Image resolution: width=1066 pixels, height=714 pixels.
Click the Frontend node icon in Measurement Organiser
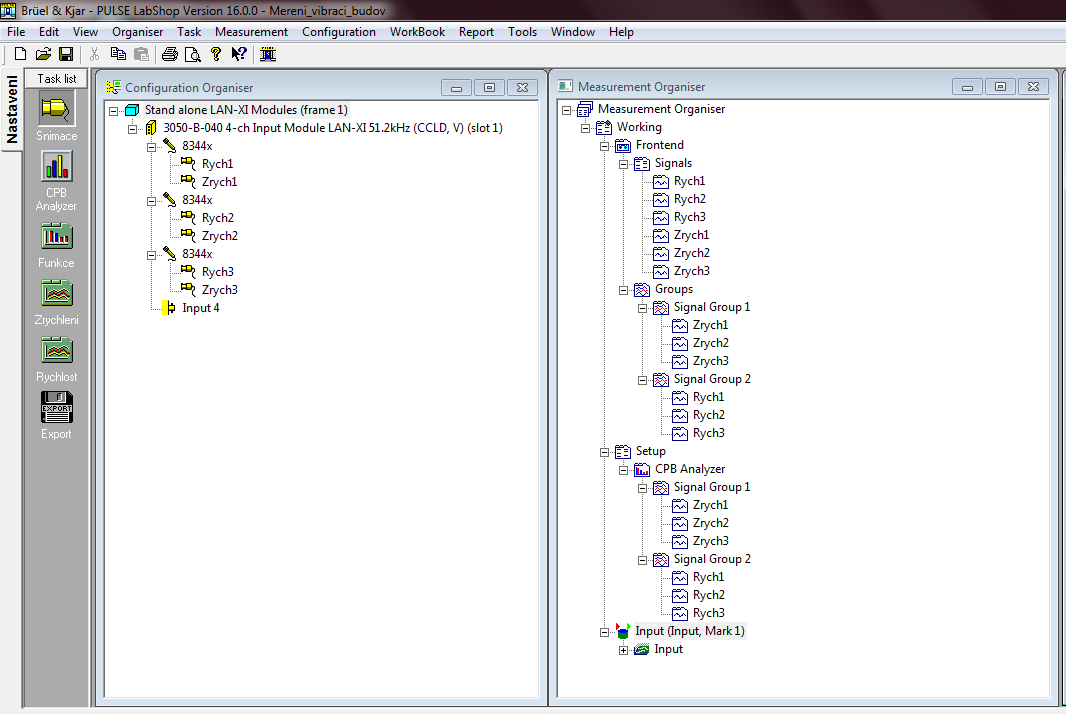tap(623, 146)
